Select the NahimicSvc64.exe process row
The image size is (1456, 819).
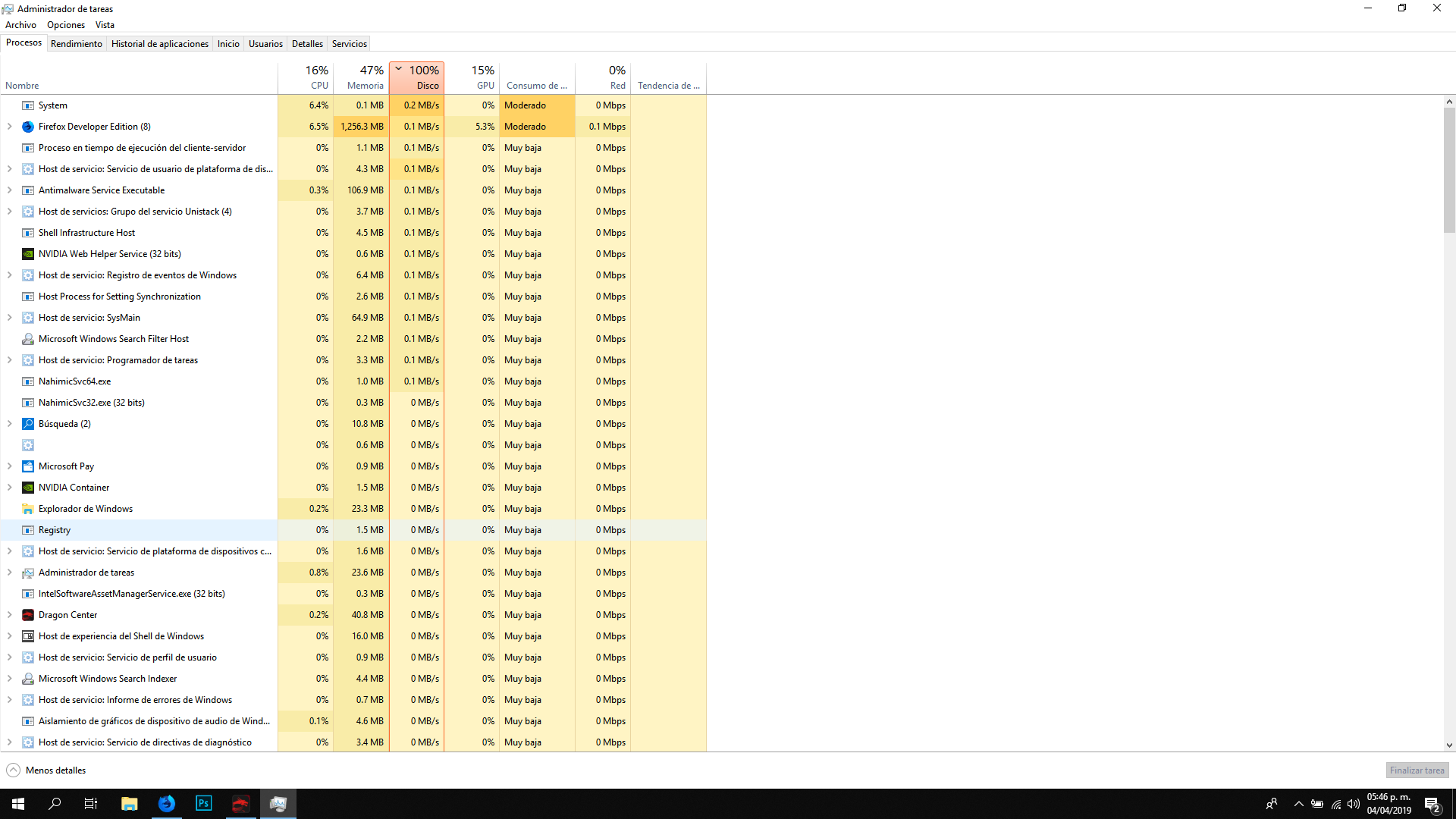click(353, 381)
